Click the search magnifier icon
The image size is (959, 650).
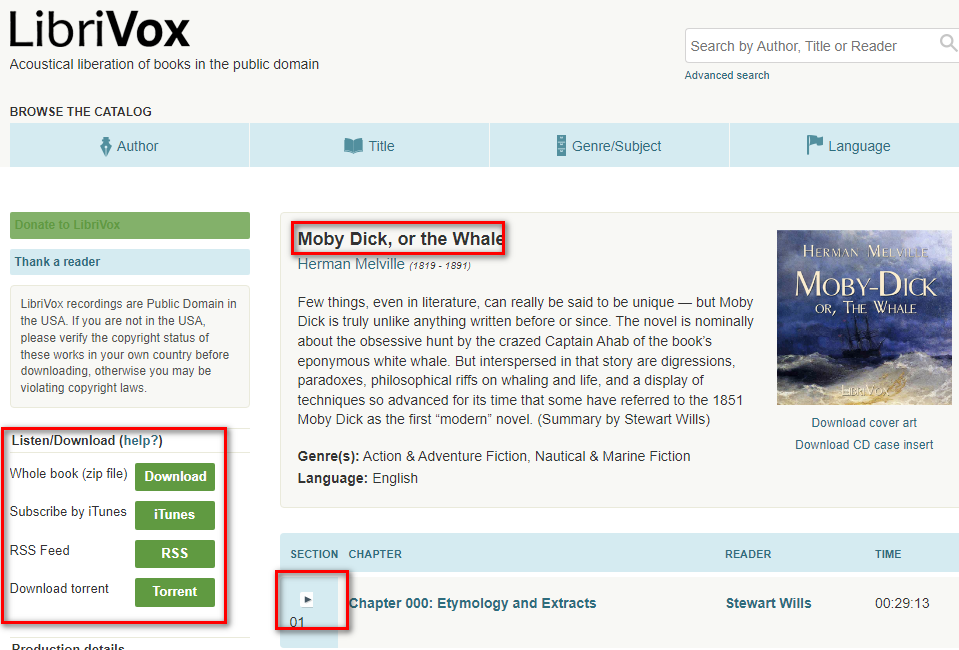click(x=948, y=43)
